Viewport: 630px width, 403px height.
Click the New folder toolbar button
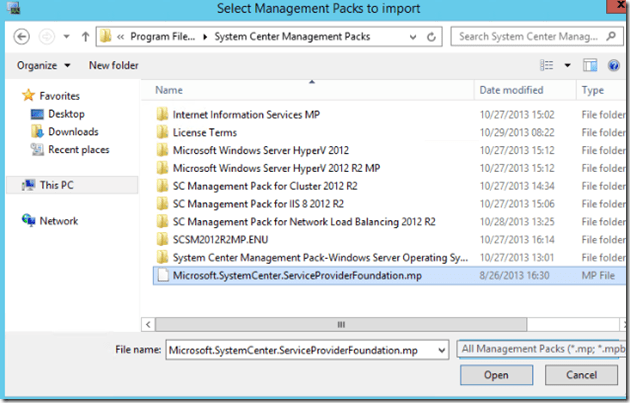point(113,65)
